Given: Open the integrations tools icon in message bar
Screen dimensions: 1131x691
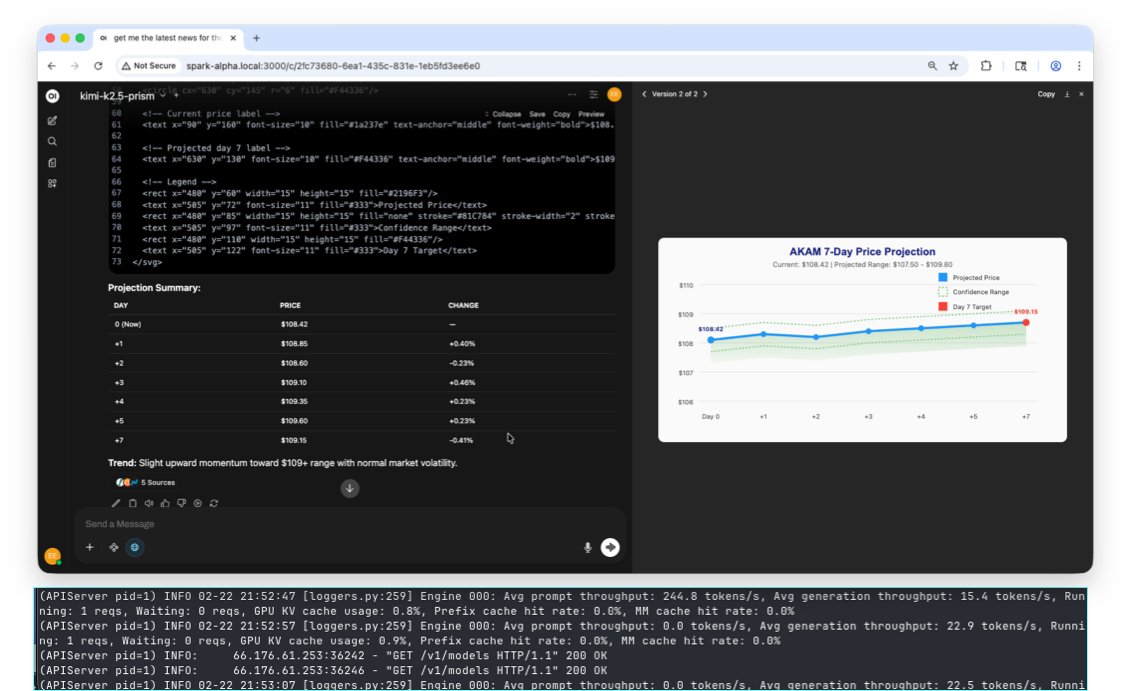Looking at the screenshot, I should (x=113, y=547).
